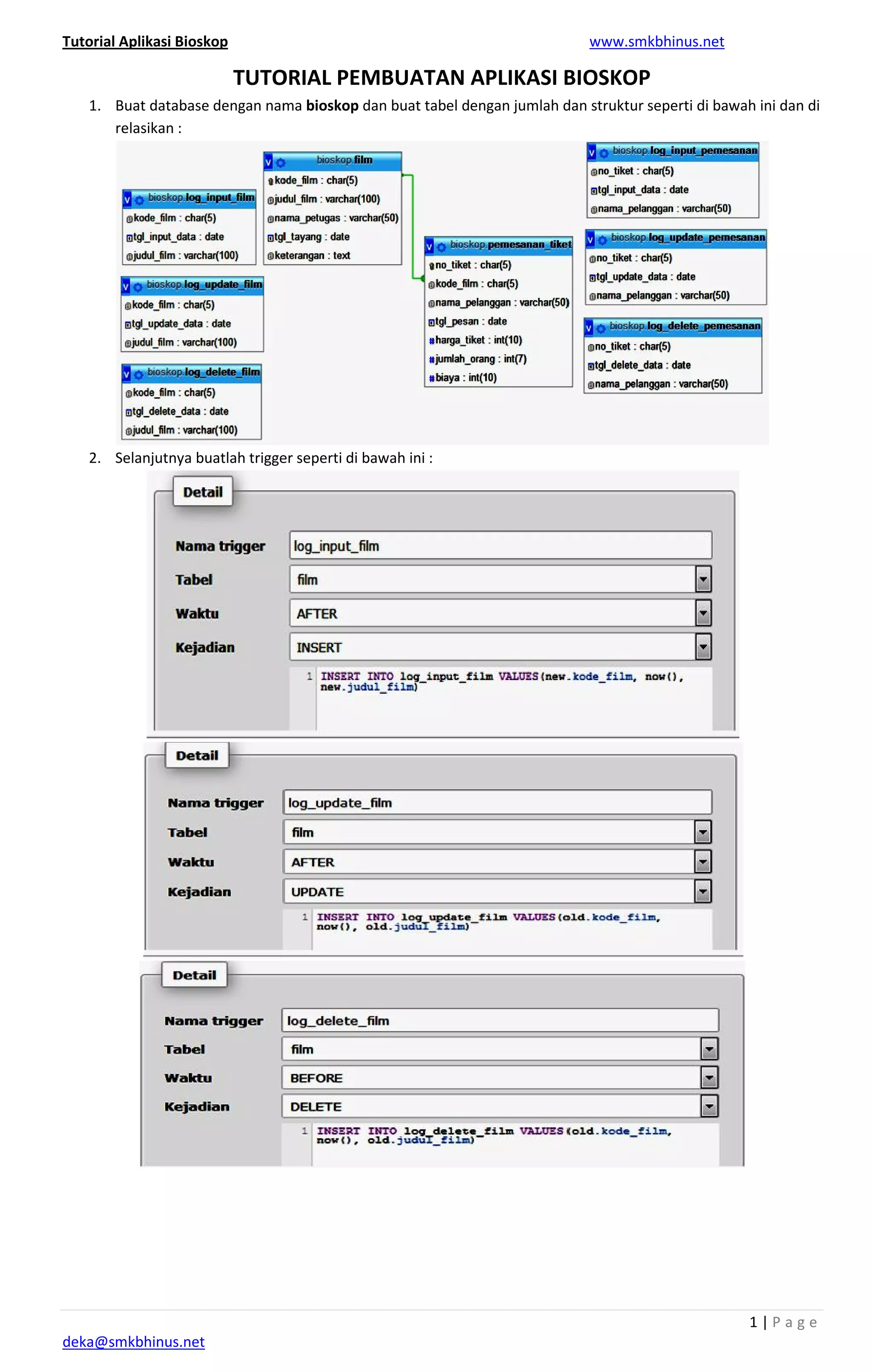This screenshot has height=1372, width=873.
Task: Click Nama trigger field containing log_update_film
Action: click(497, 802)
